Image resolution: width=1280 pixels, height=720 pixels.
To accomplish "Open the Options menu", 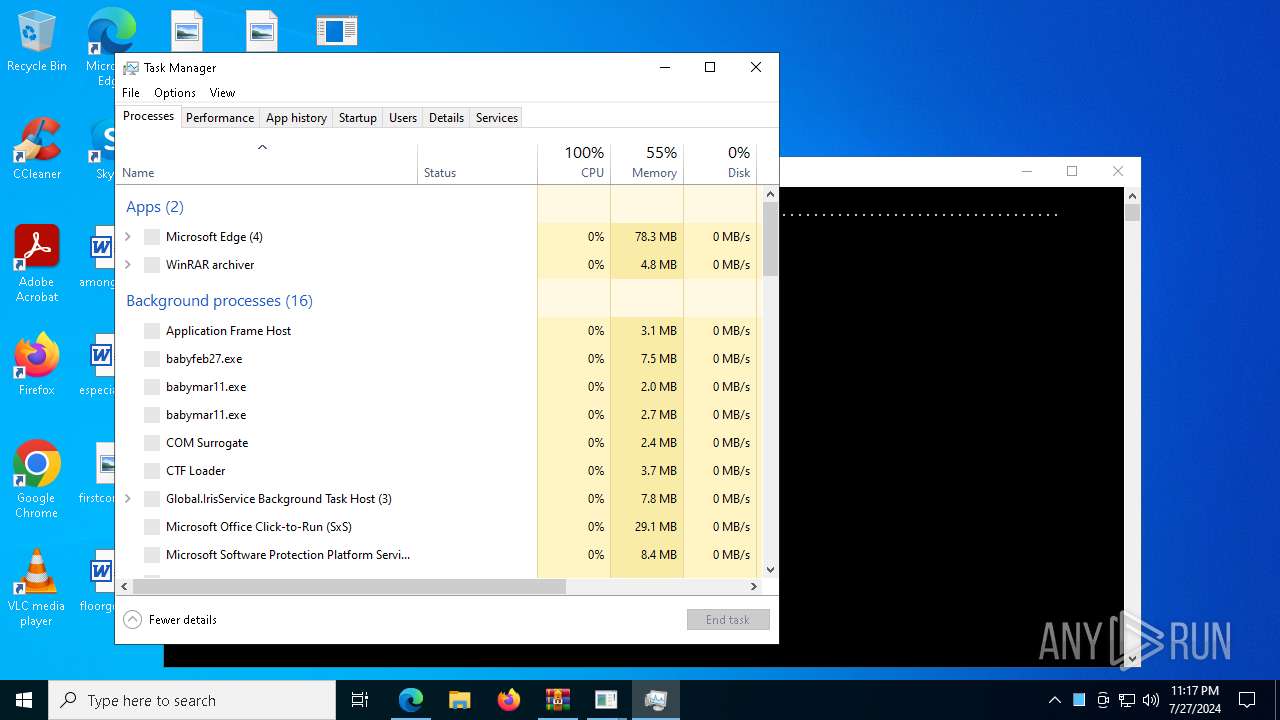I will tap(175, 93).
